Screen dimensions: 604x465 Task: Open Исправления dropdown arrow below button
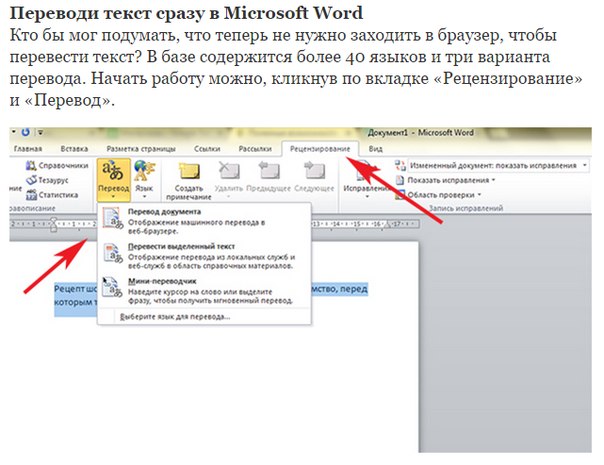pos(367,196)
